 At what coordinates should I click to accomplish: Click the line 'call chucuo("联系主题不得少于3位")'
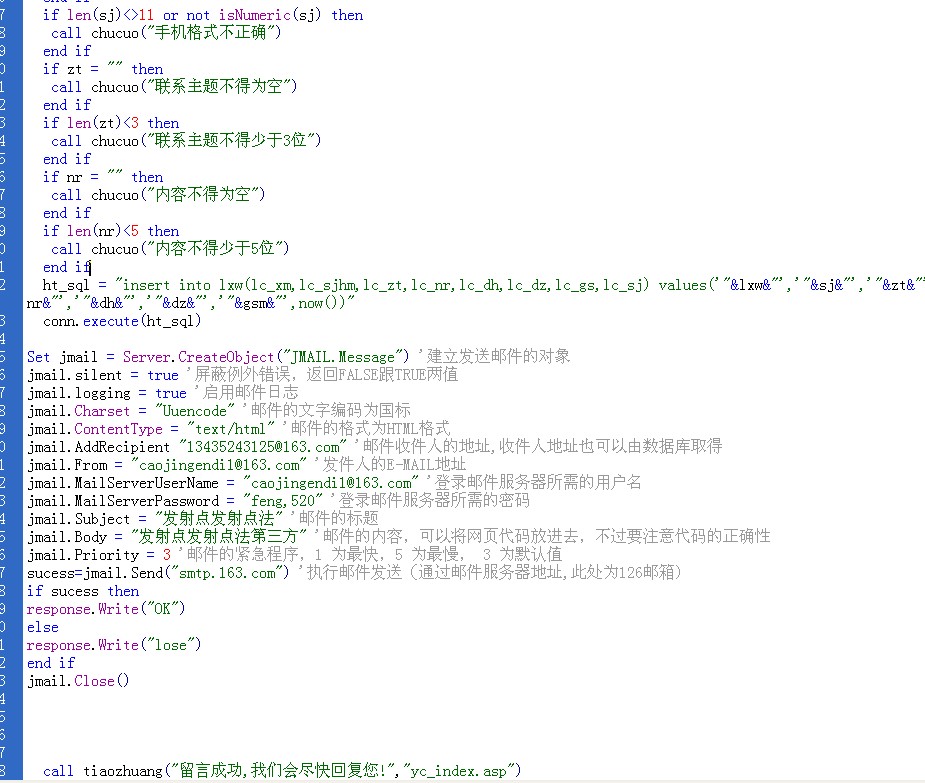(186, 141)
